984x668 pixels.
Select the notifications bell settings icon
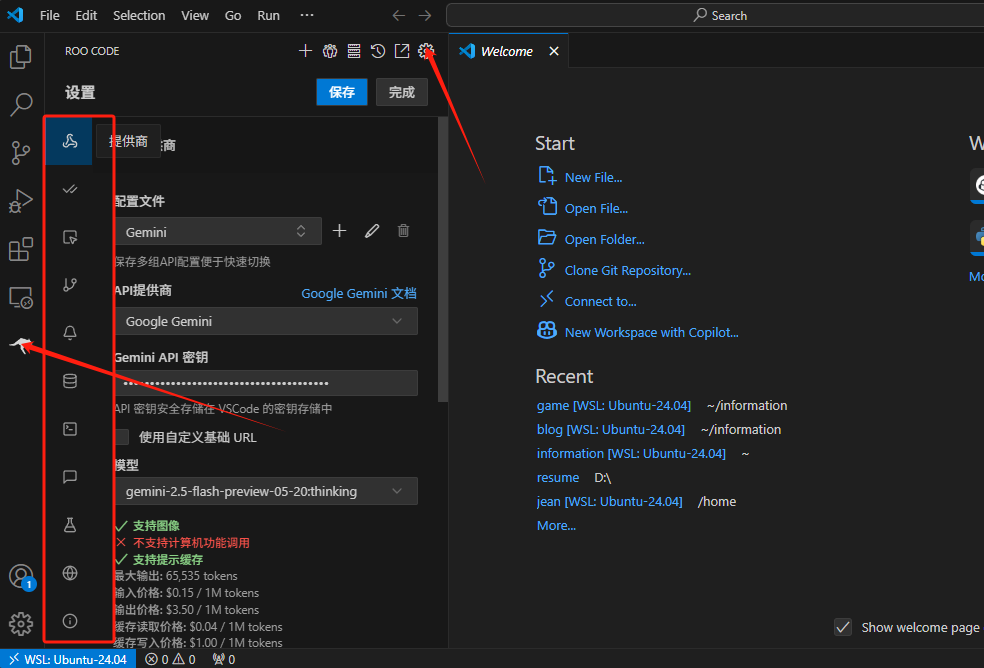70,333
